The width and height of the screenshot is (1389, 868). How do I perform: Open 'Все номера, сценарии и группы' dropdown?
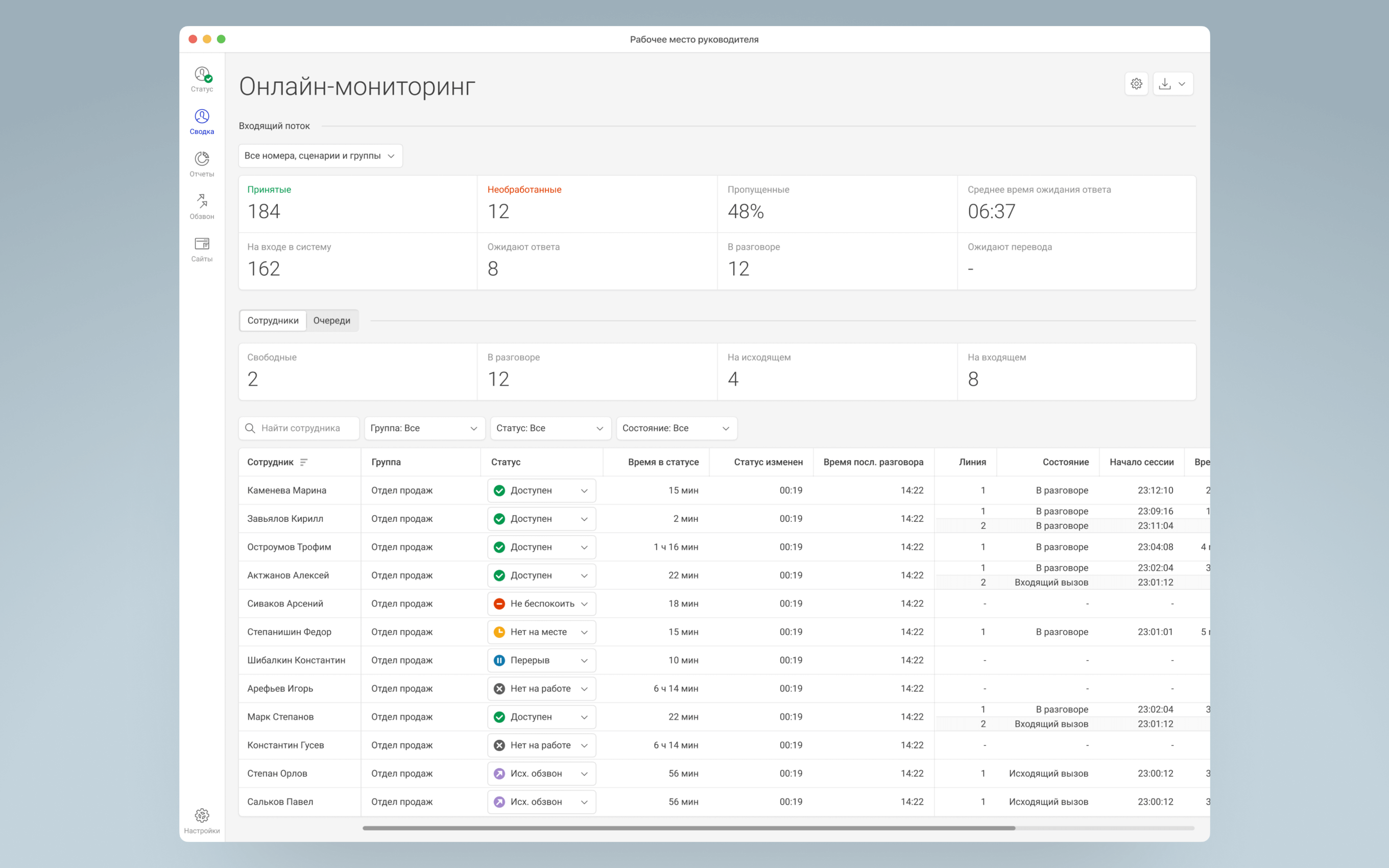320,156
